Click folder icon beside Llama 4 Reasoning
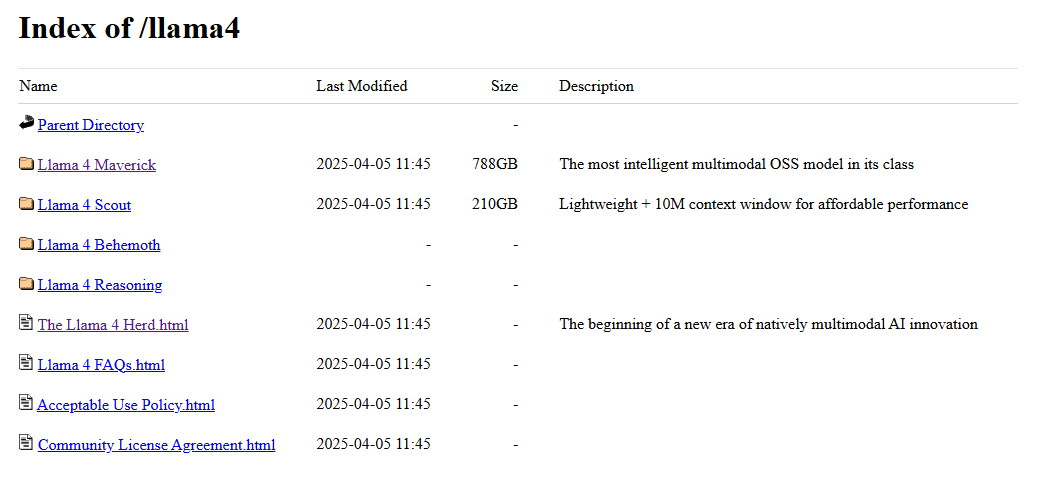 pos(26,284)
